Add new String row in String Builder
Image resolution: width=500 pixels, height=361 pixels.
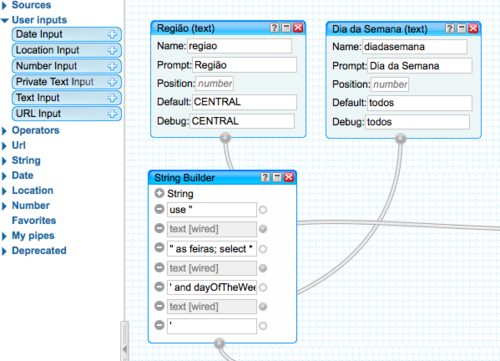coord(159,193)
